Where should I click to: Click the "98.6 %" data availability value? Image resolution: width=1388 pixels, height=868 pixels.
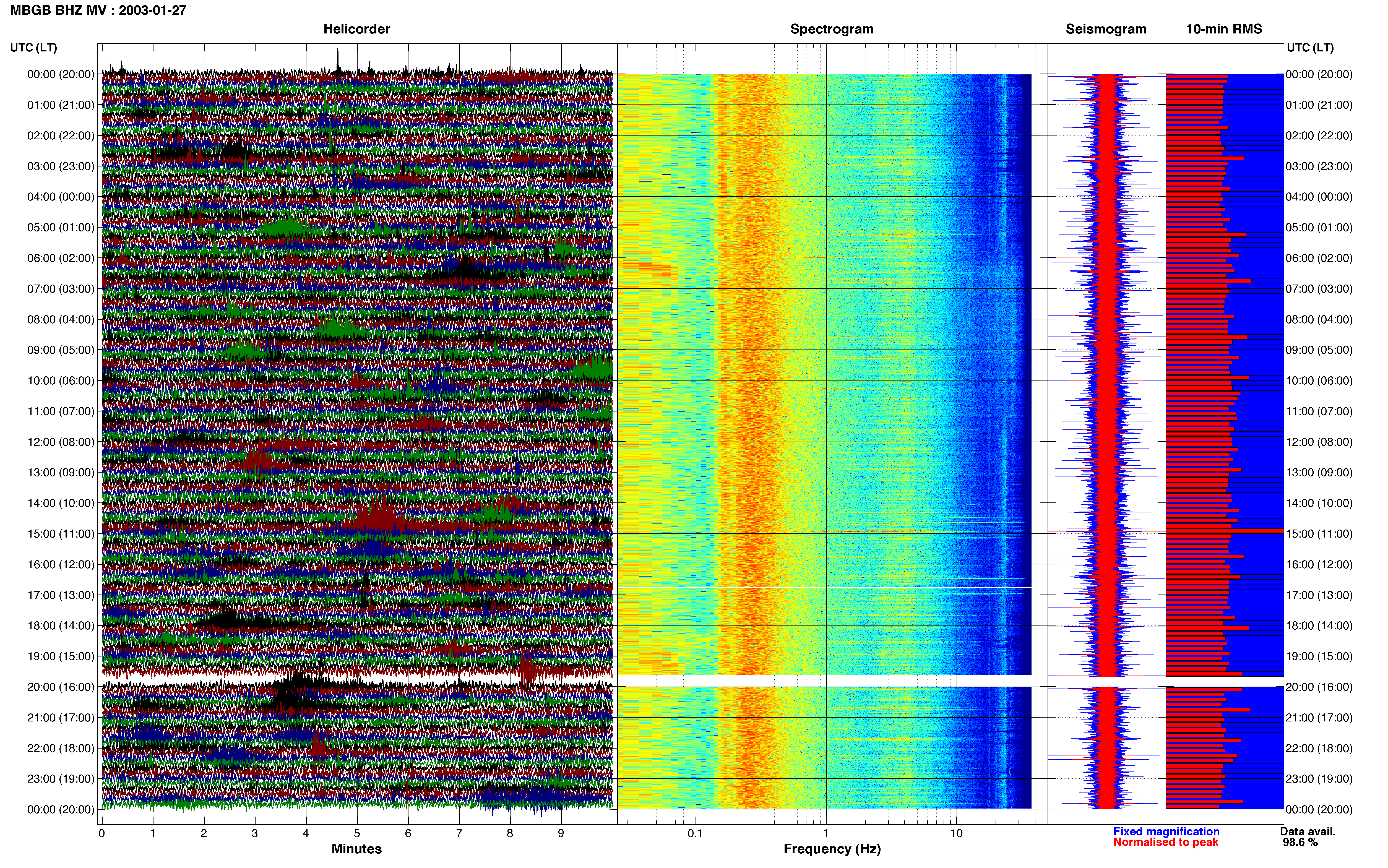point(1300,842)
